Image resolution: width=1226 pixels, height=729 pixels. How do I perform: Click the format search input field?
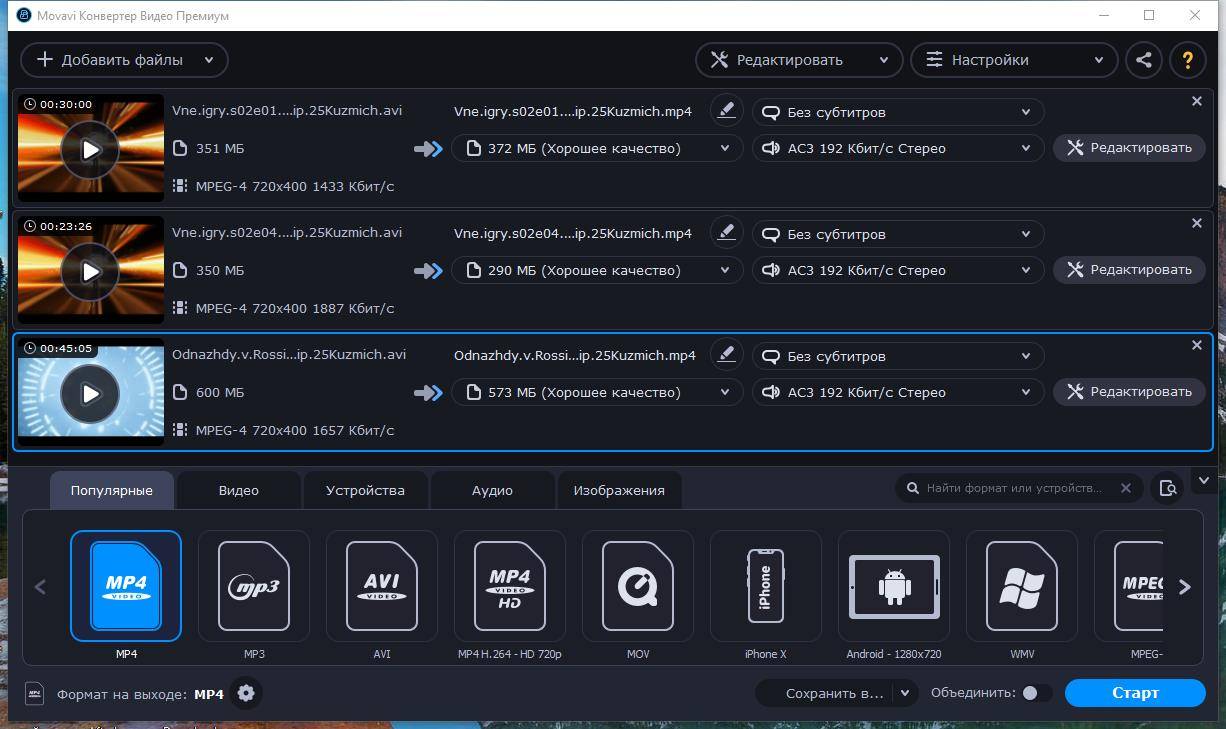coord(1014,488)
